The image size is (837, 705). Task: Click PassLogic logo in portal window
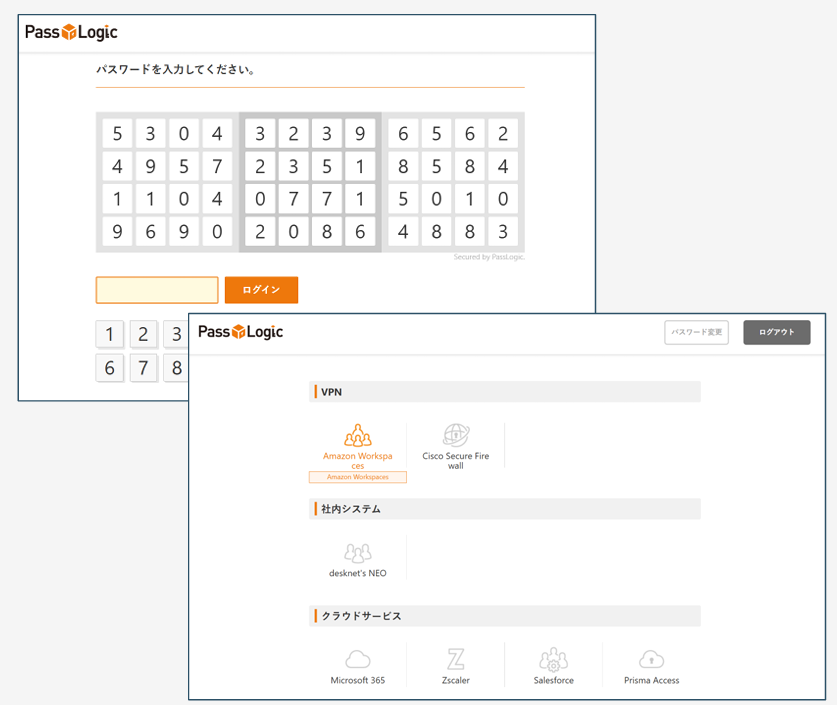[x=240, y=331]
